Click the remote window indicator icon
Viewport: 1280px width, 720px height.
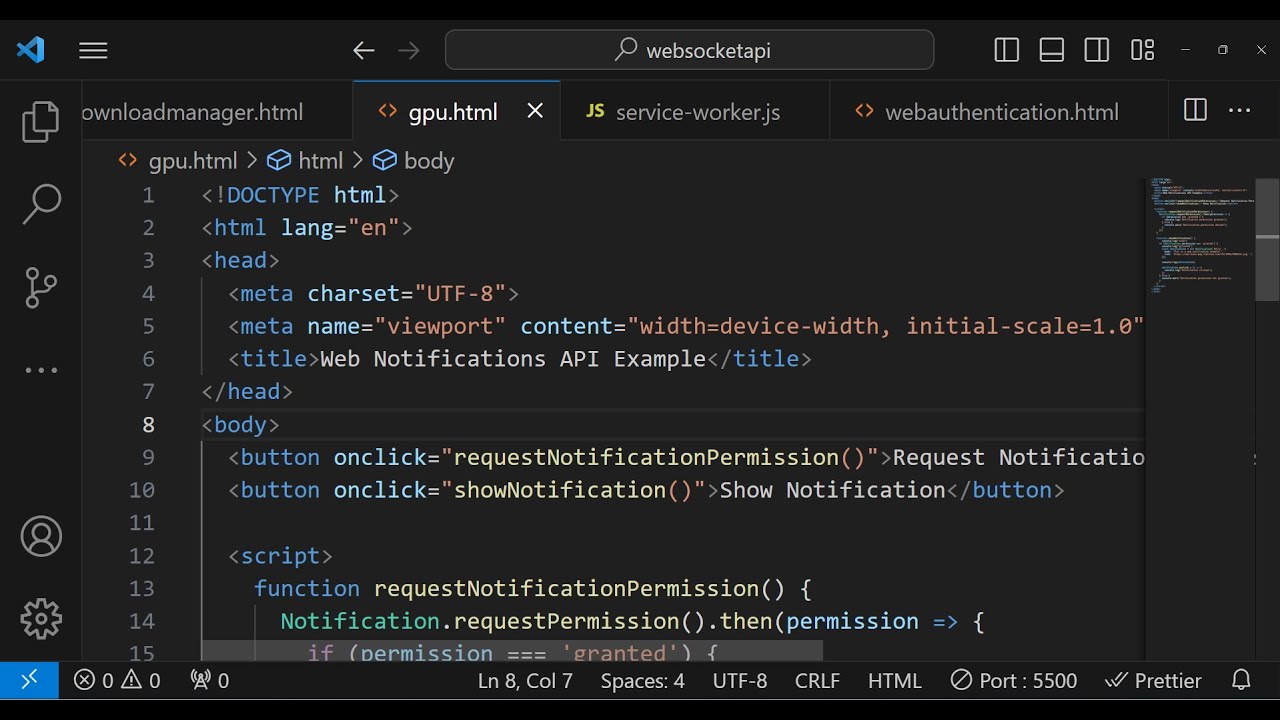(29, 681)
